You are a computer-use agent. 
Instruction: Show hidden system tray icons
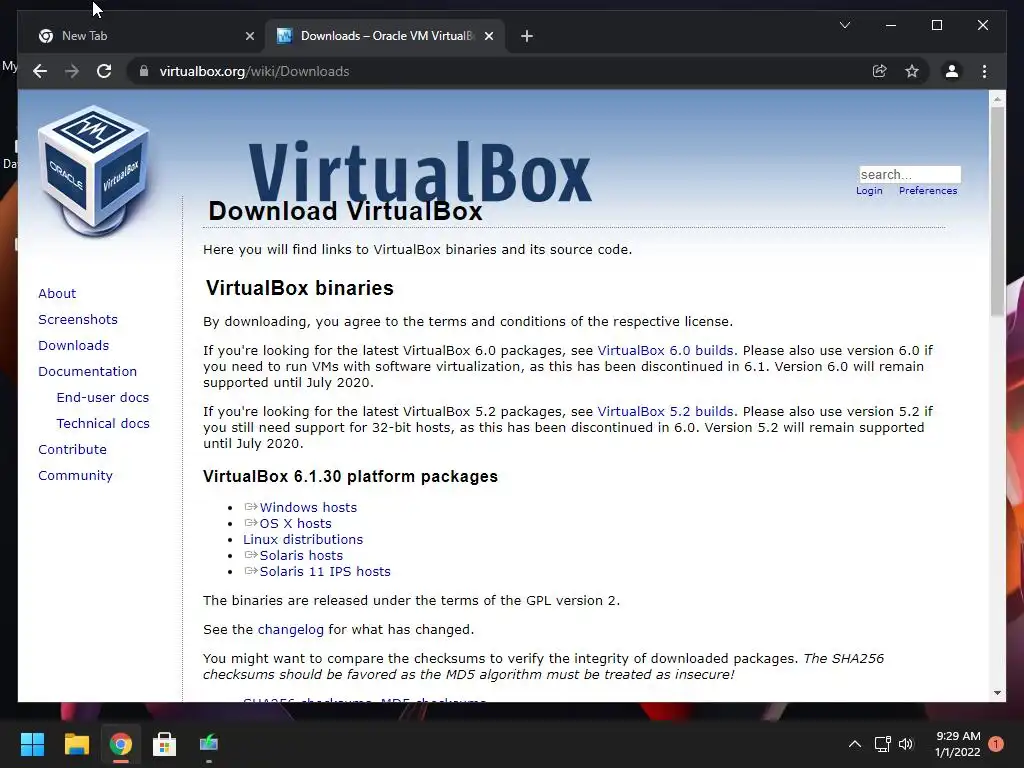(x=854, y=744)
